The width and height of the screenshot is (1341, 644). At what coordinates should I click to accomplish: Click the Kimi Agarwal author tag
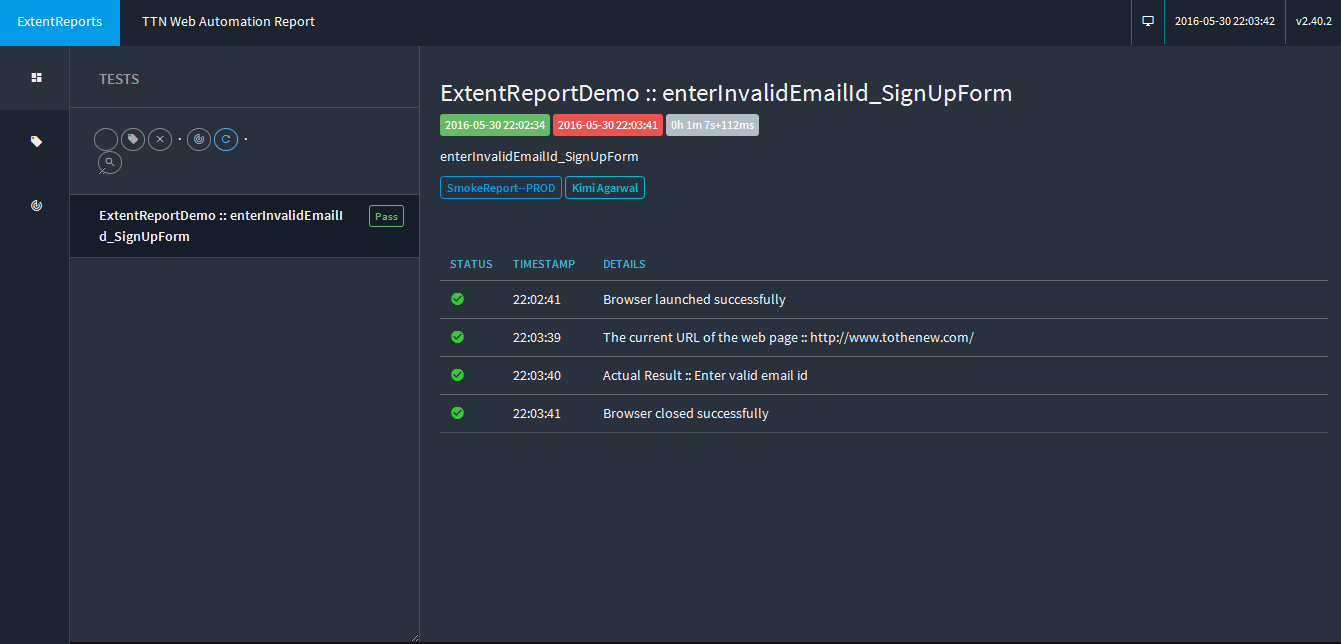(604, 188)
